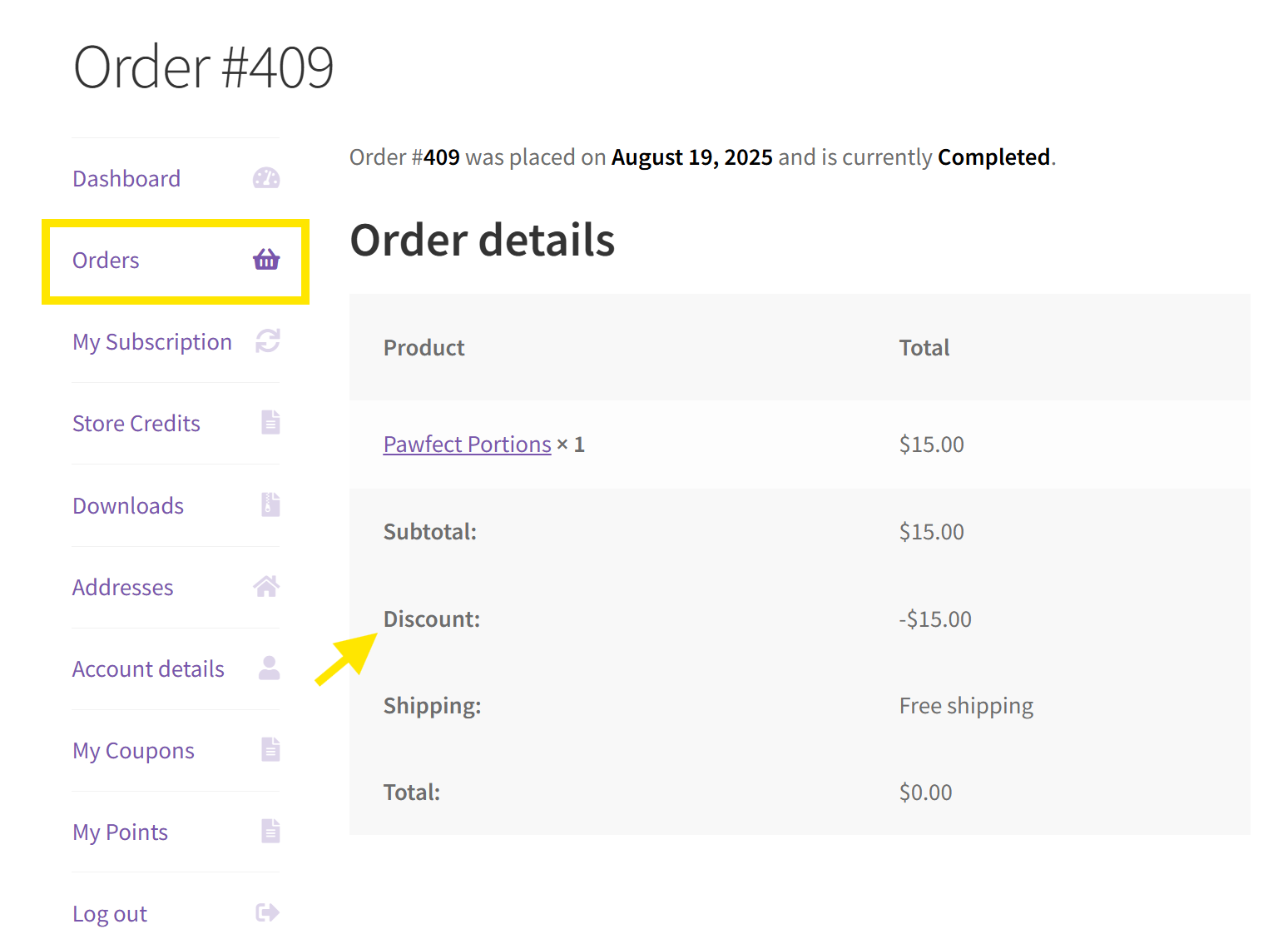
Task: Click the Discount: row label
Action: [432, 619]
